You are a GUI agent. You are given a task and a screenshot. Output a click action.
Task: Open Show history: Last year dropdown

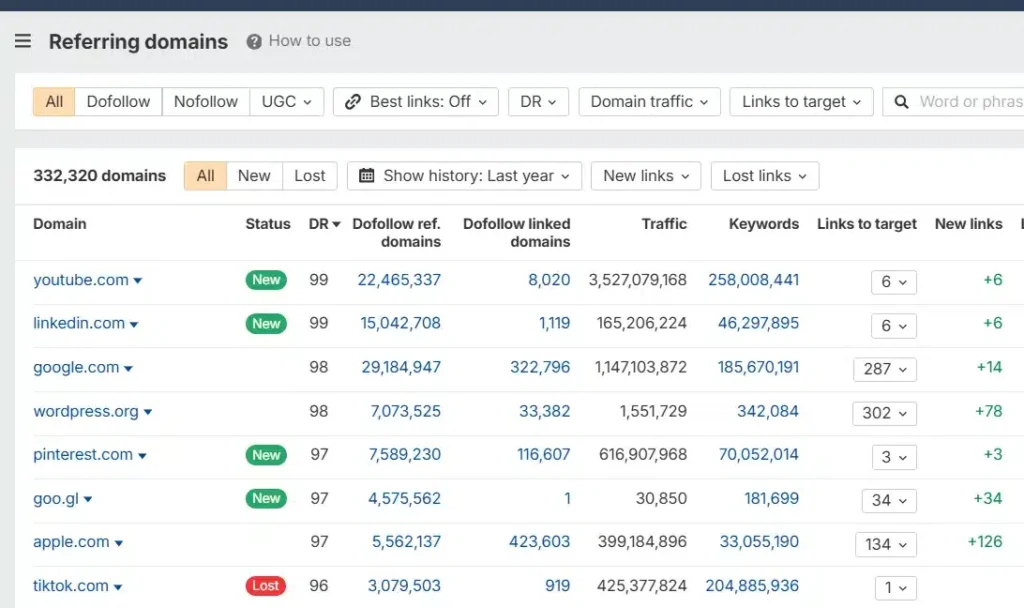[x=464, y=176]
